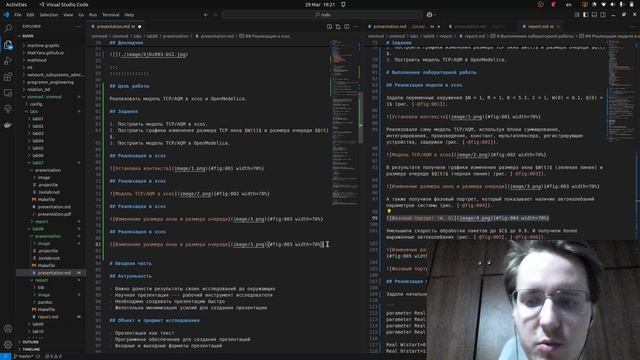Screen dimensions: 640x360
Task: Open the Terminal menu
Action: point(111,15)
